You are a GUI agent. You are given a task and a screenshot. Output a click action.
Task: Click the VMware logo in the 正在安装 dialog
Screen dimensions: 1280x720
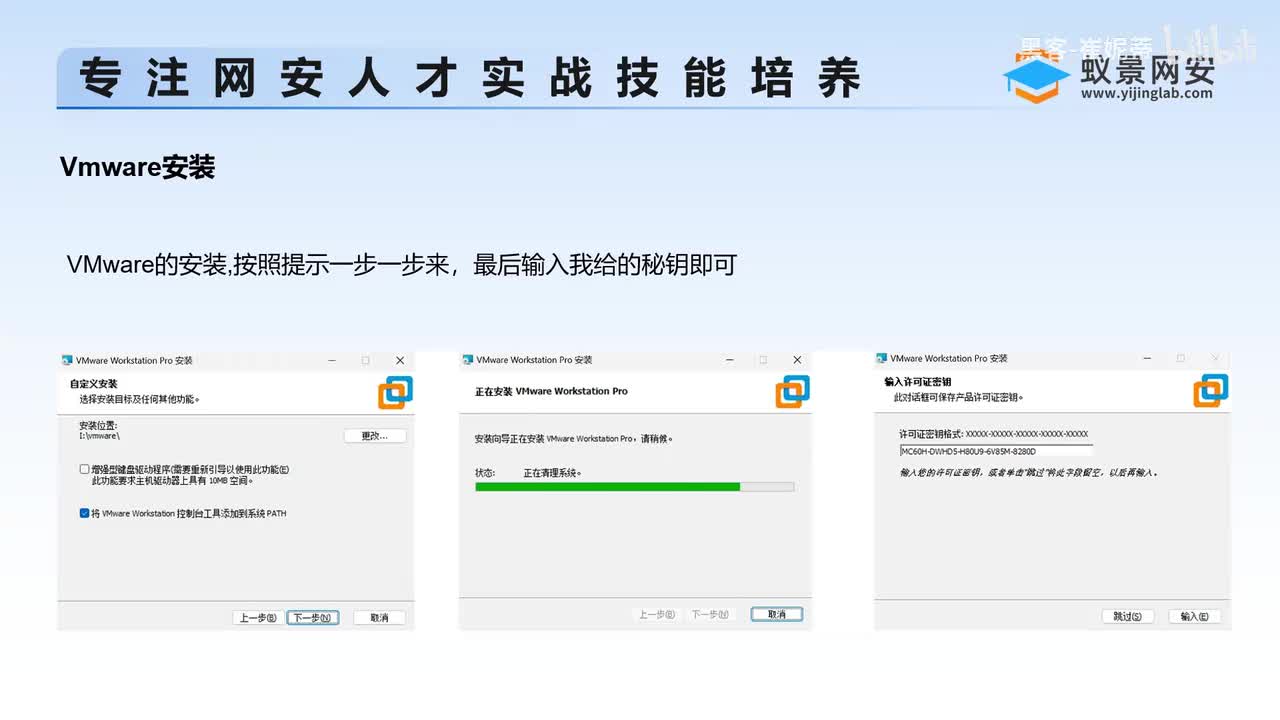pyautogui.click(x=792, y=391)
